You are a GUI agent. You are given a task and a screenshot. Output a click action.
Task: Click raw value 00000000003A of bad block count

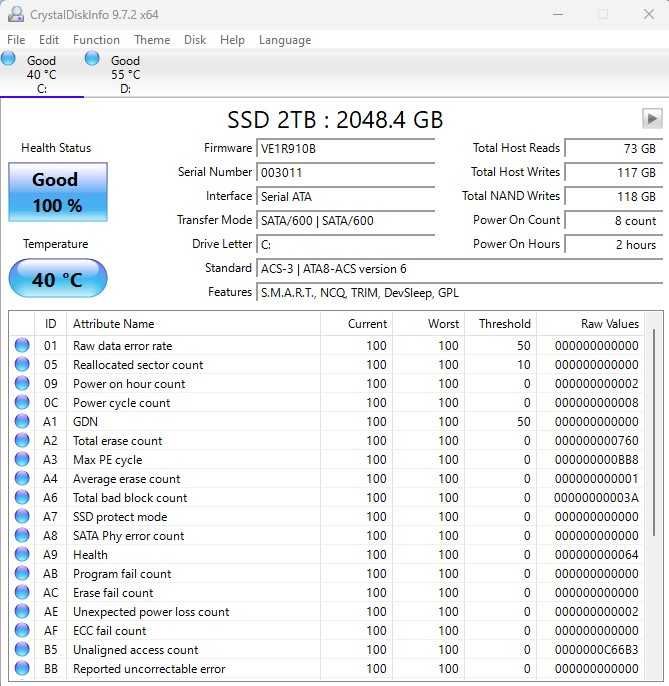click(596, 497)
